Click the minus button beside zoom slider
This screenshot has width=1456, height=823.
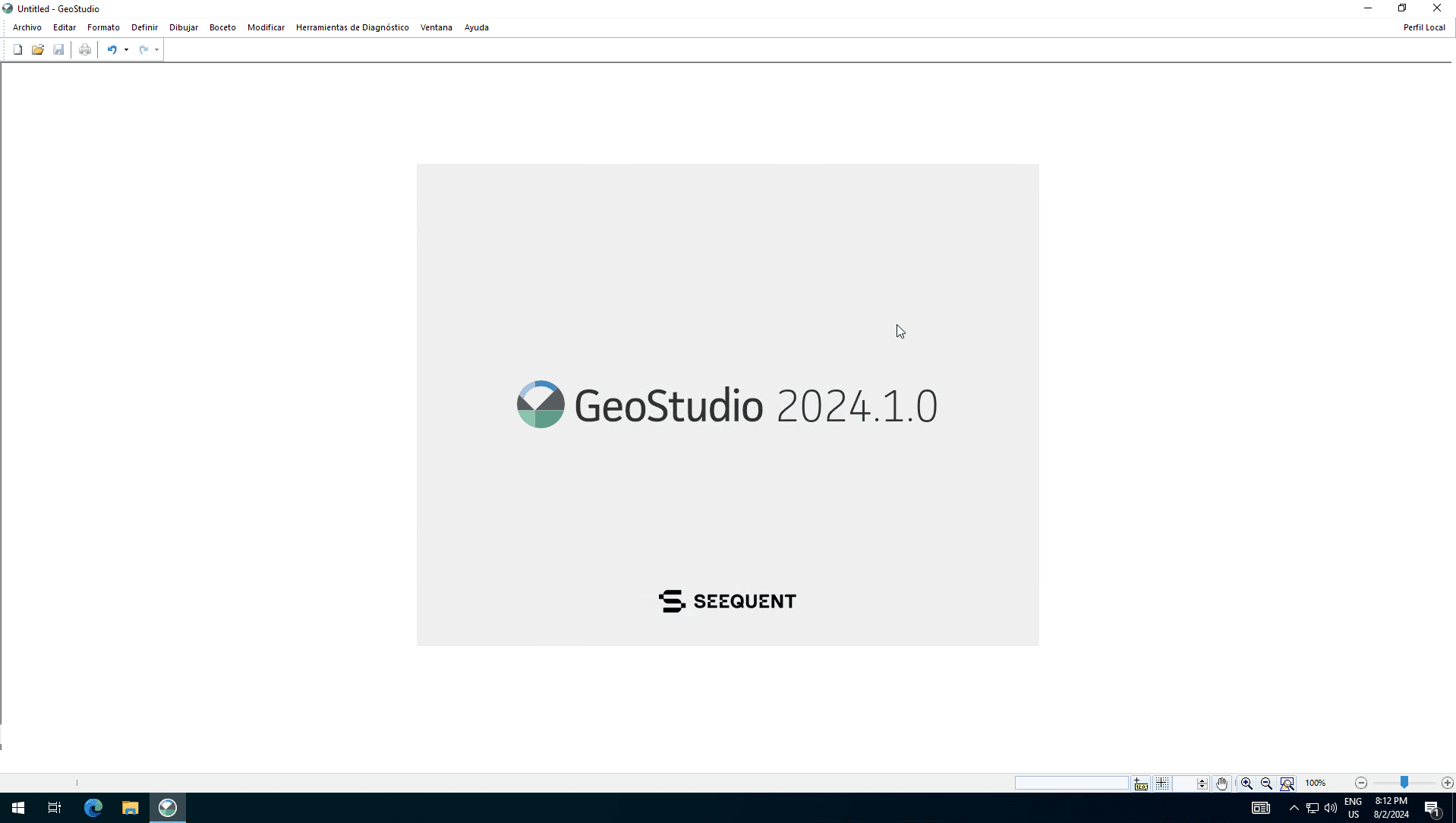pyautogui.click(x=1361, y=783)
